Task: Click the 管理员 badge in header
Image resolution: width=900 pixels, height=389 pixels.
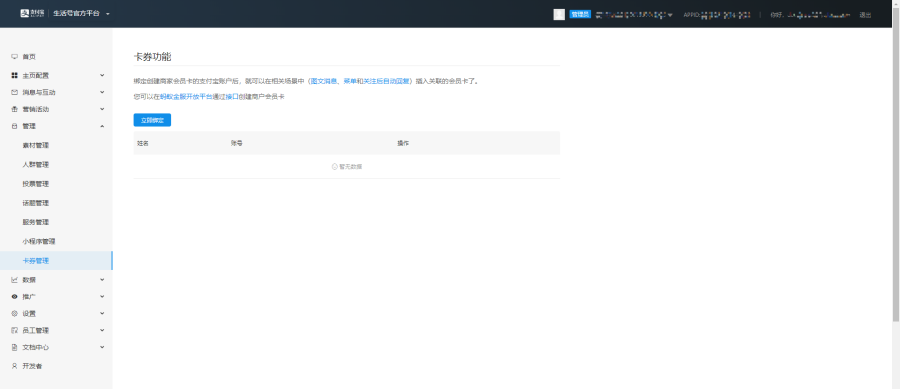Action: (x=580, y=14)
